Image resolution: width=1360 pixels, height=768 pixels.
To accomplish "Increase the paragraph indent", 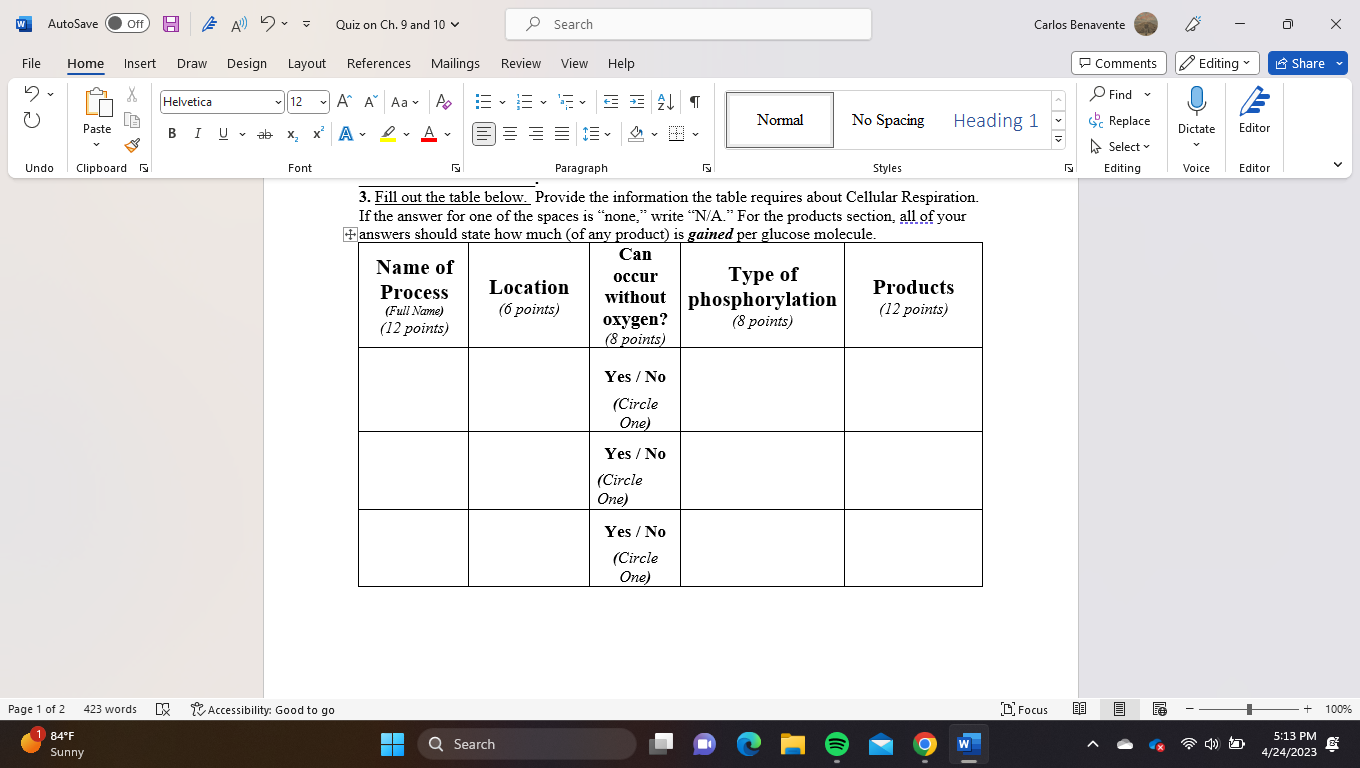I will (637, 102).
